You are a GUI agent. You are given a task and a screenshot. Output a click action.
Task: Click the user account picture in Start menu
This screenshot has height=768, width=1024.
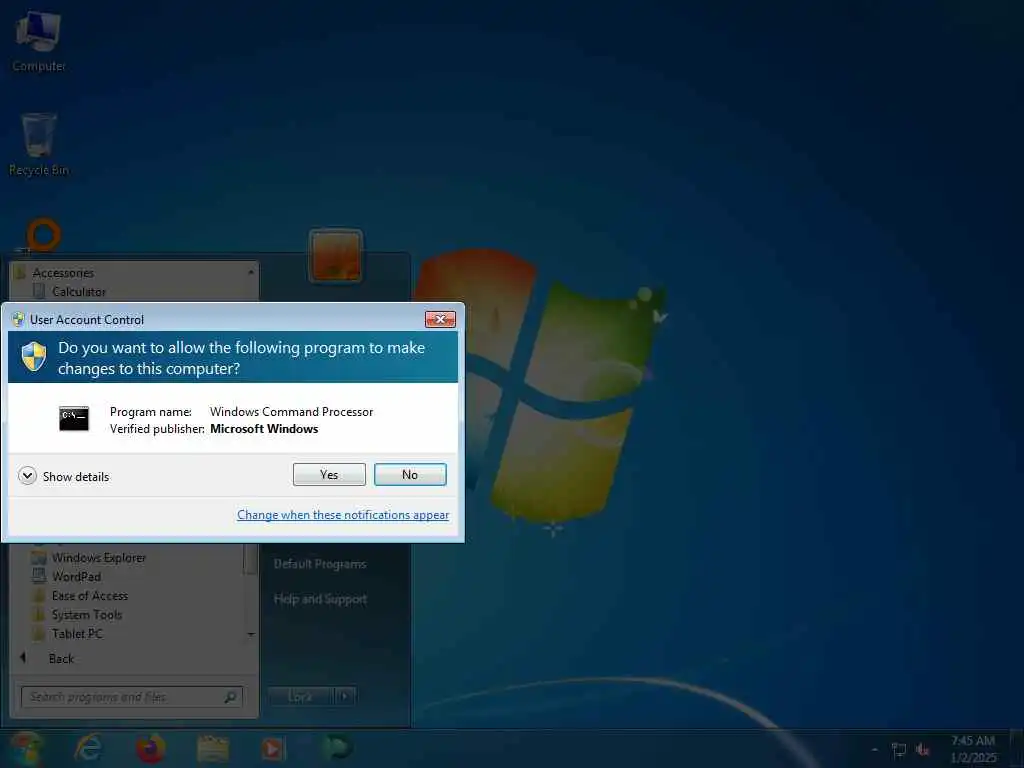click(336, 256)
